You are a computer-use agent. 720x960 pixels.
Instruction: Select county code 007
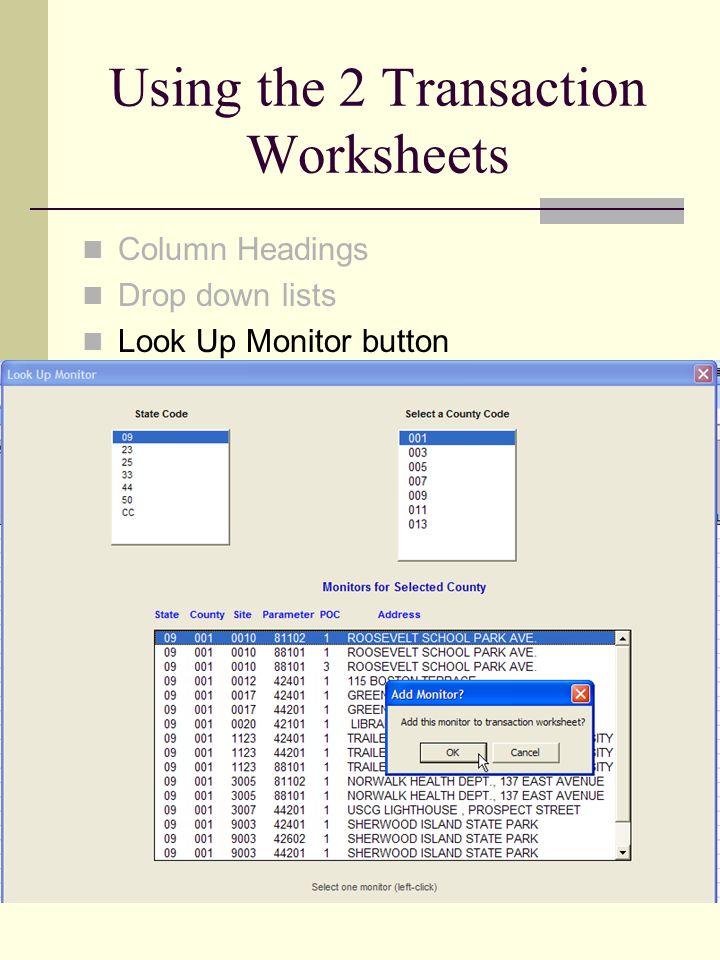[x=457, y=481]
